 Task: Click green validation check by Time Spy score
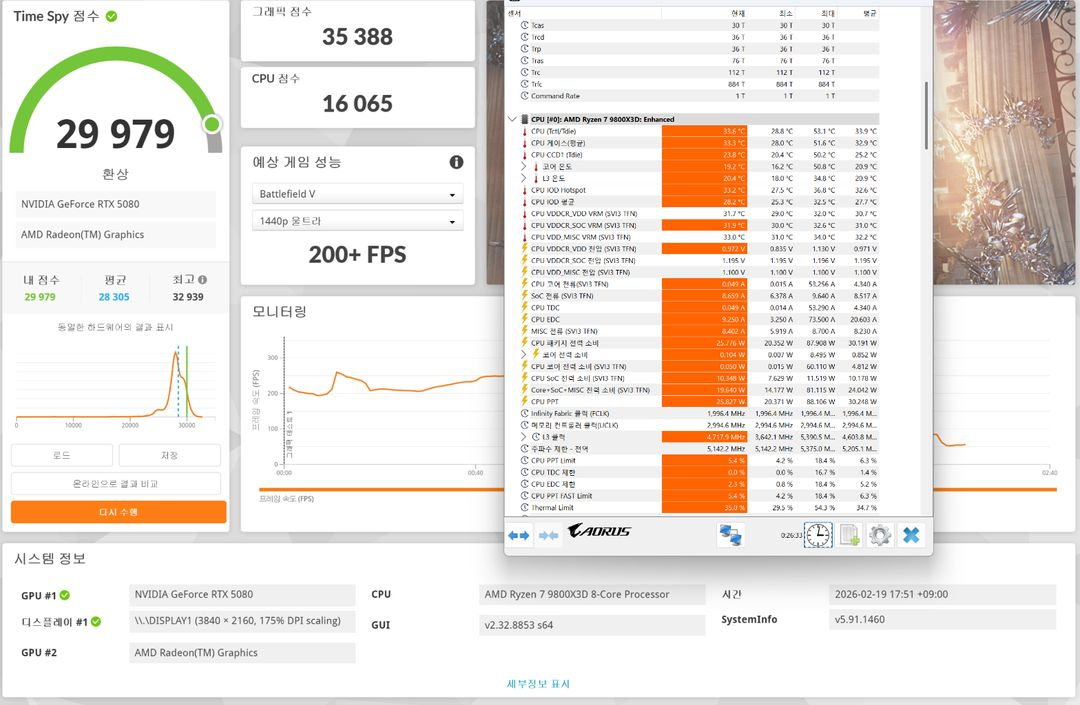pos(111,17)
